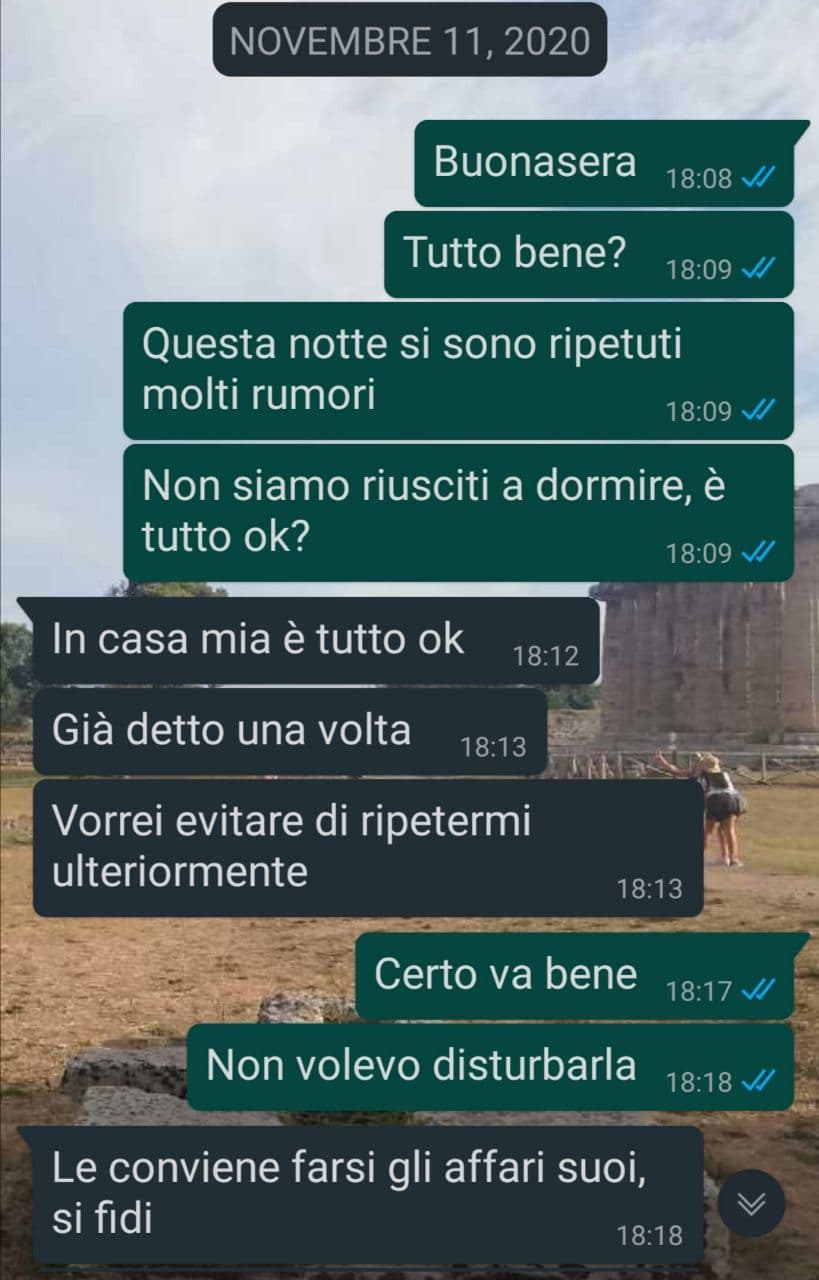Click read ticks on "Non volevo disturbarla"
Image resolution: width=819 pixels, height=1280 pixels.
coord(759,1081)
